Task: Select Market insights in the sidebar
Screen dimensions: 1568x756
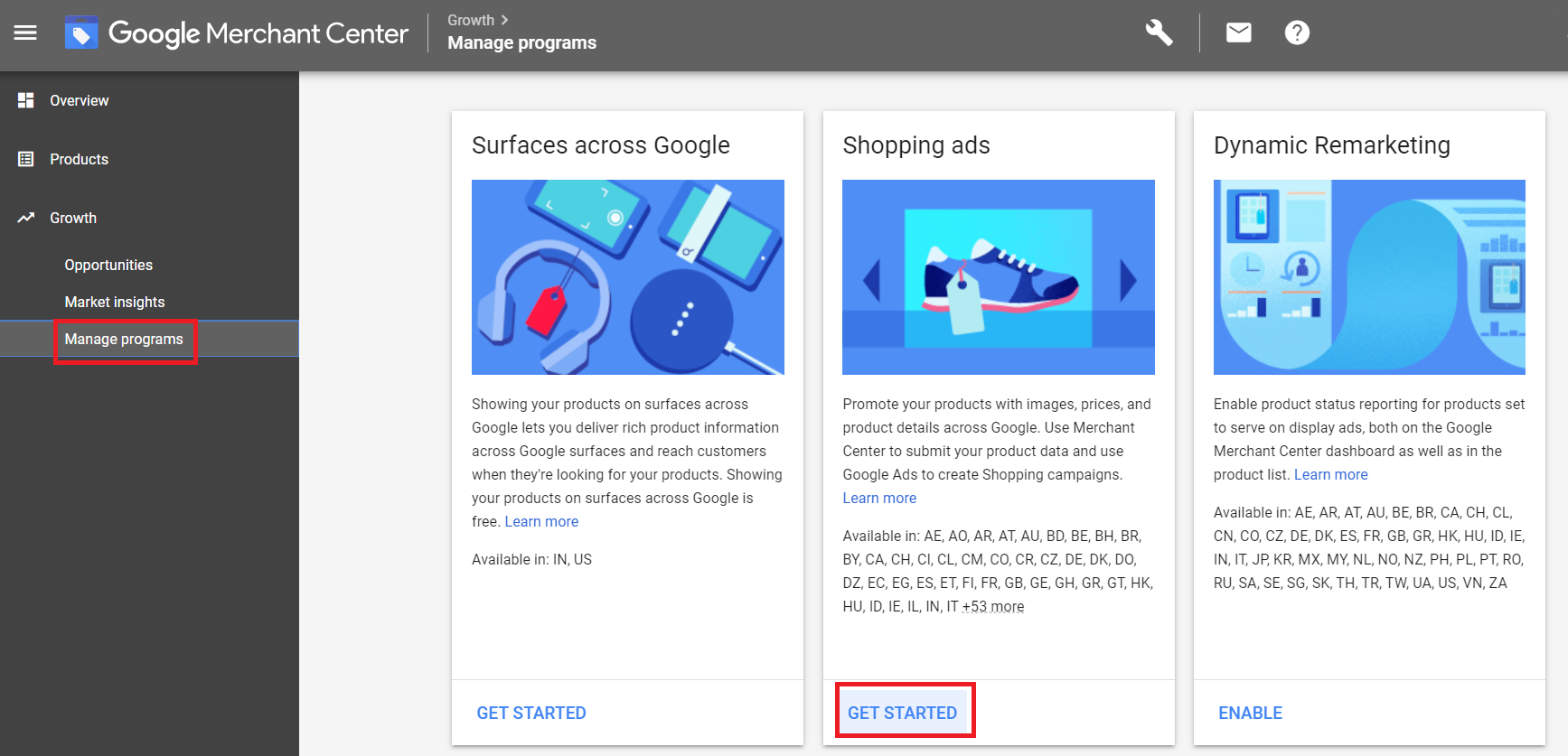Action: click(115, 302)
